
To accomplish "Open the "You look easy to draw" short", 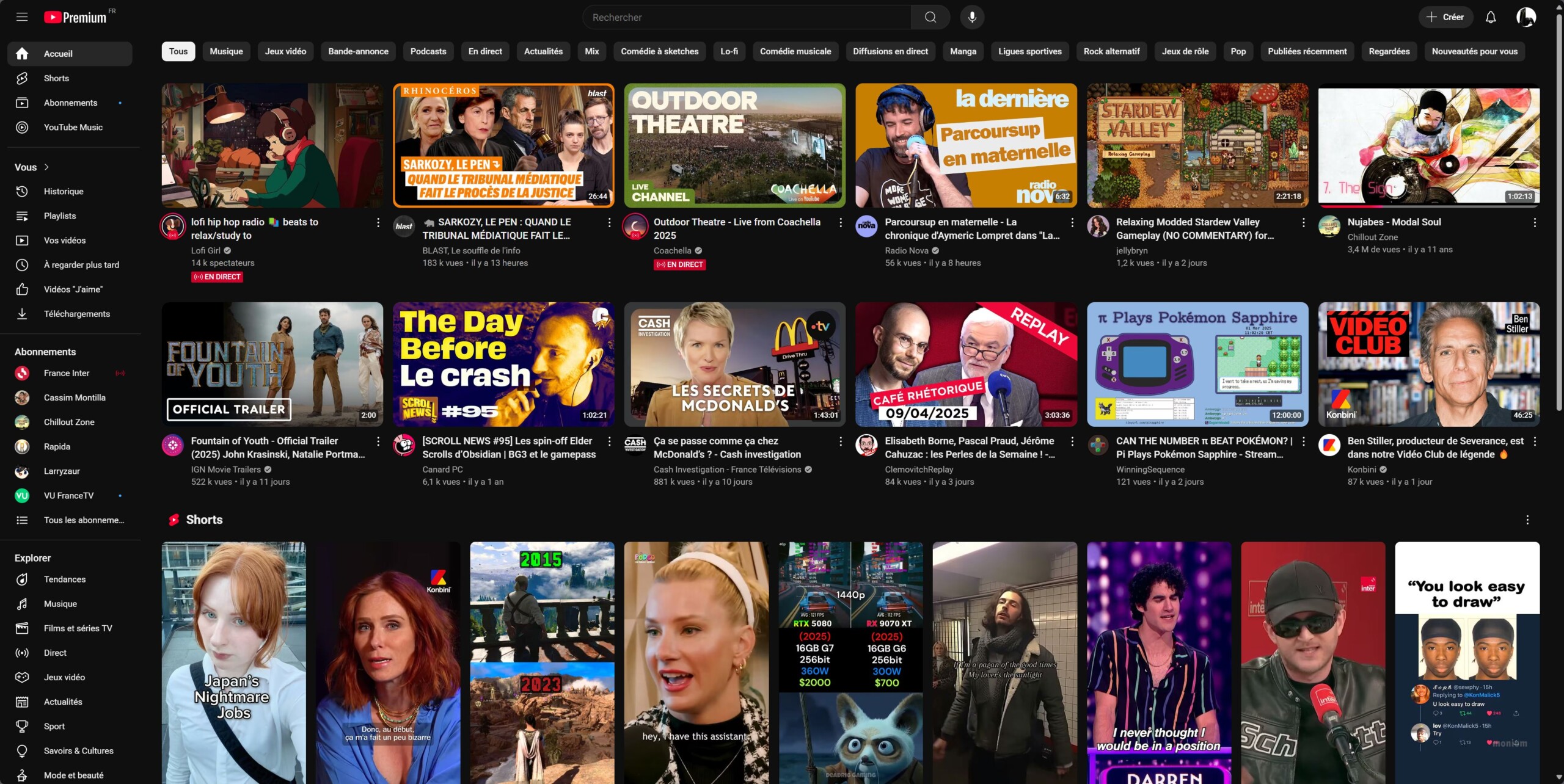I will coord(1467,662).
